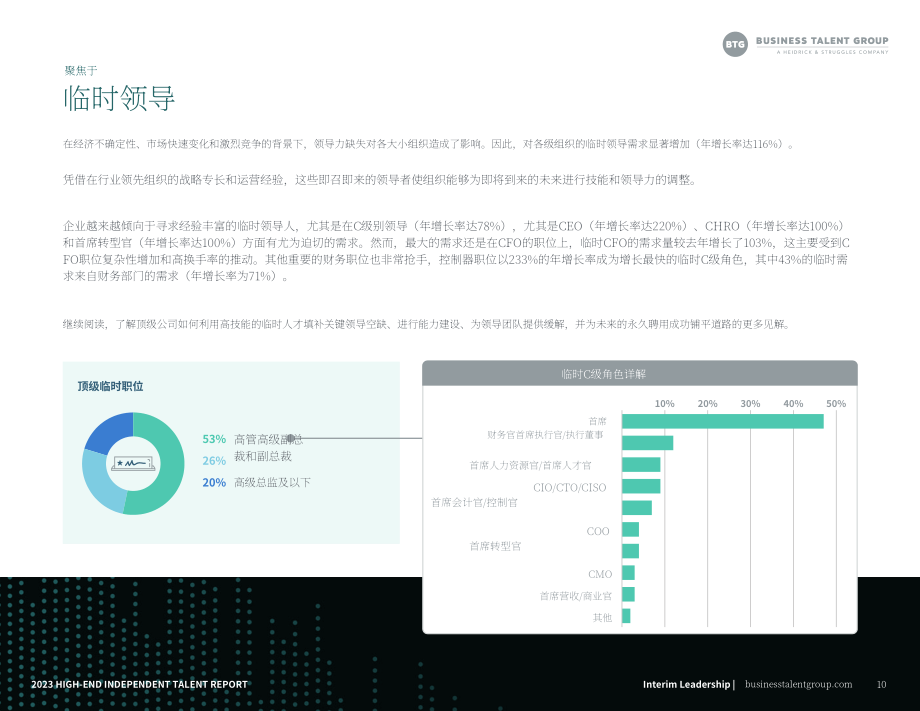Click the COO bar
This screenshot has height=711, width=920.
tap(631, 530)
